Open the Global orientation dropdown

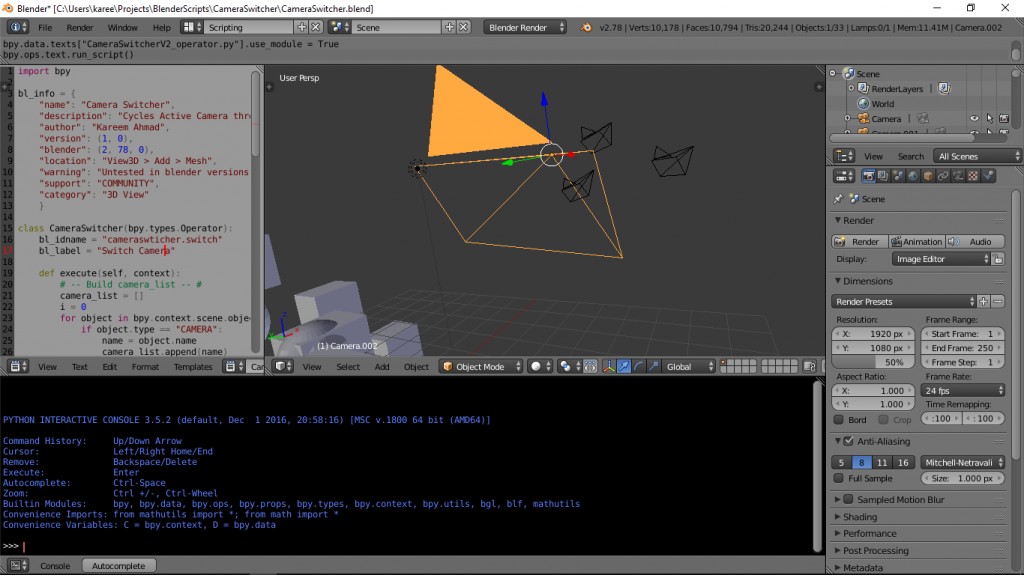[x=689, y=367]
